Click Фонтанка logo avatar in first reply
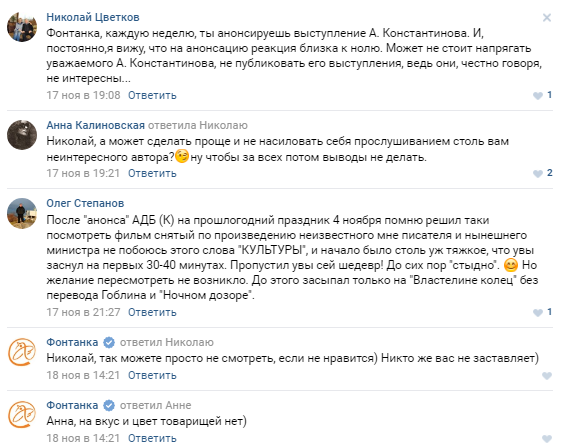561x447 pixels. point(22,352)
